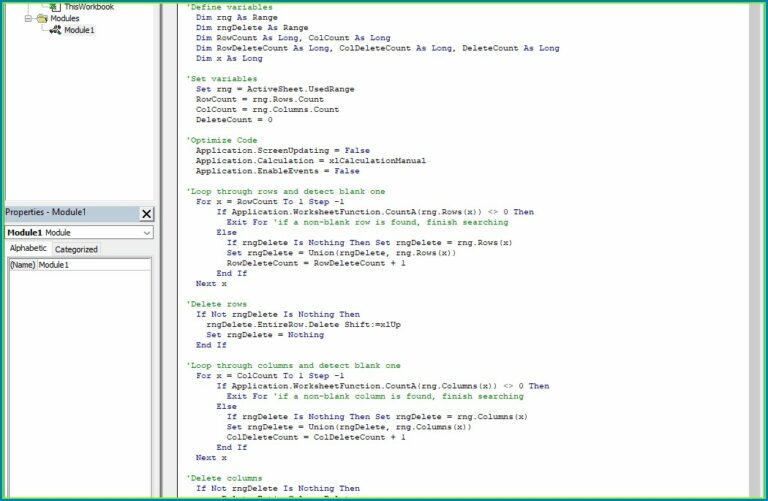Click the 'DeleteCount = 0' line

coord(234,119)
